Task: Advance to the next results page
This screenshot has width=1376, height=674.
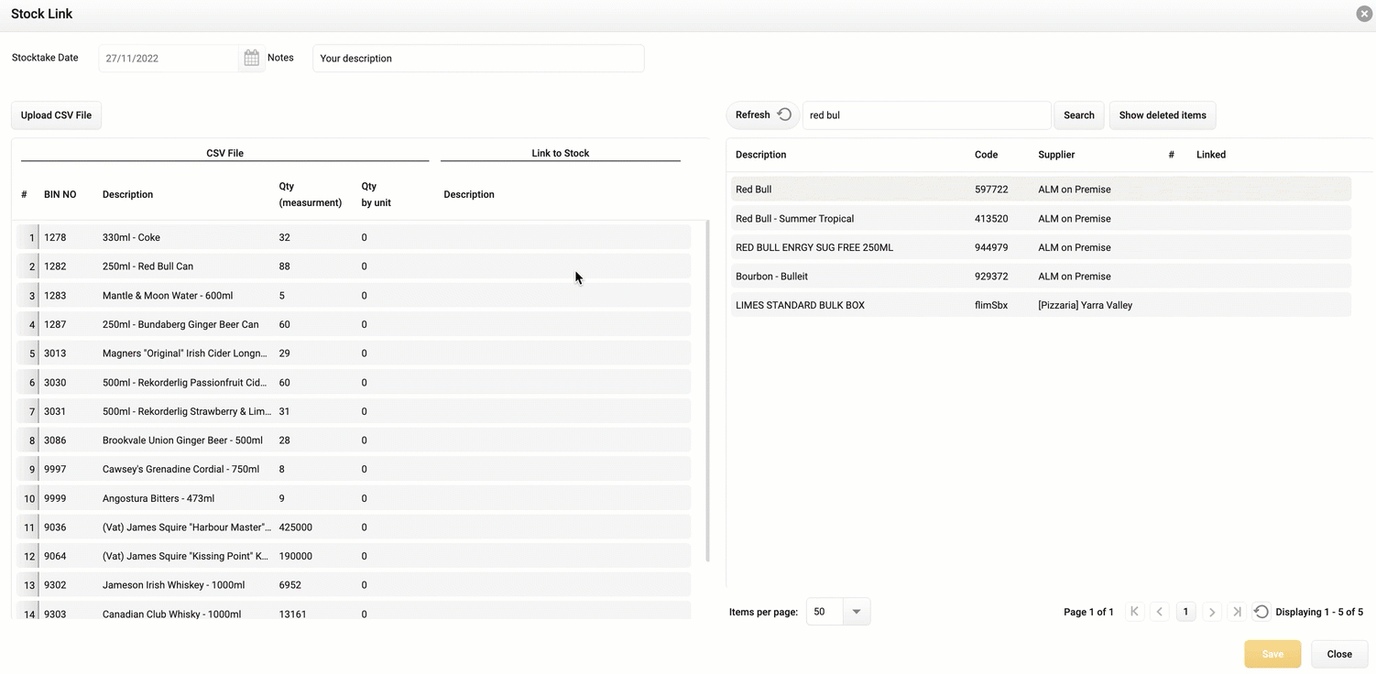Action: 1211,611
